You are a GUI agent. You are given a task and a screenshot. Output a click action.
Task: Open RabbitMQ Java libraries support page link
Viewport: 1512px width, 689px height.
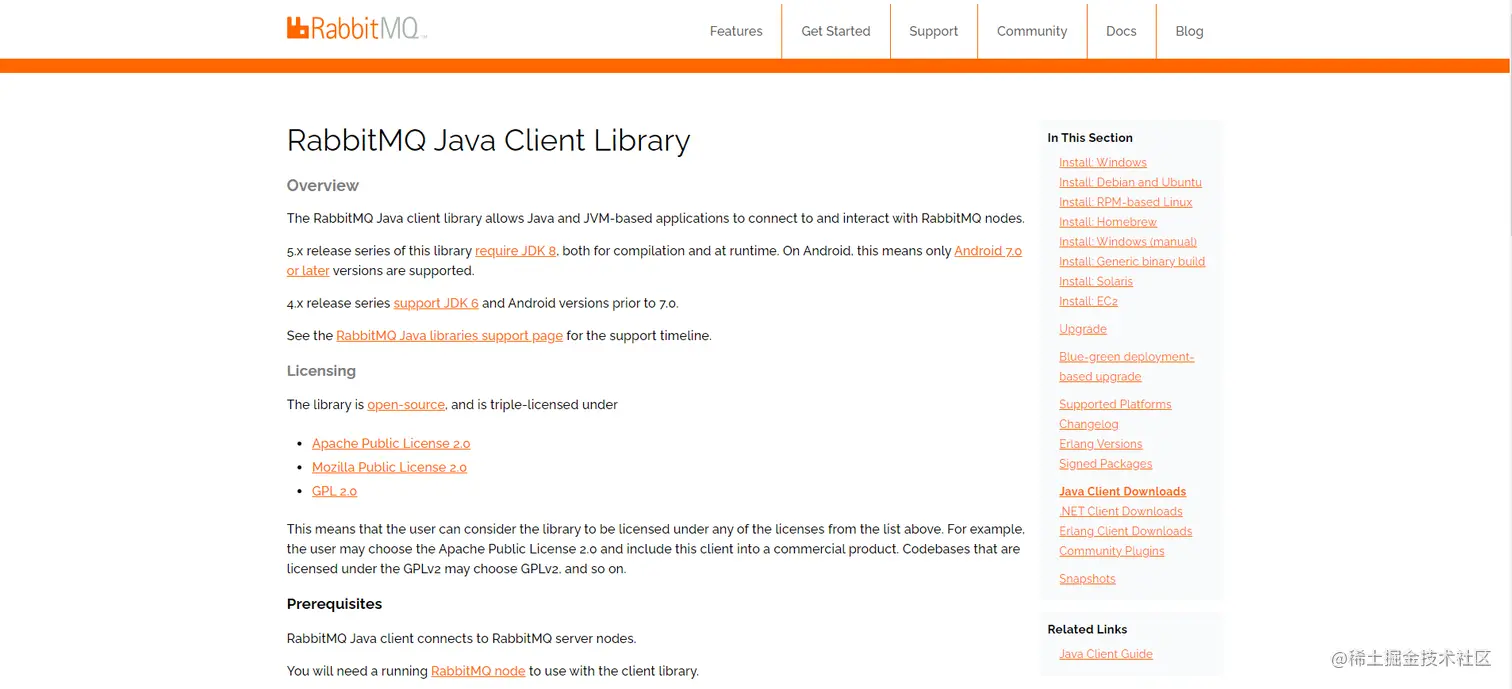449,336
